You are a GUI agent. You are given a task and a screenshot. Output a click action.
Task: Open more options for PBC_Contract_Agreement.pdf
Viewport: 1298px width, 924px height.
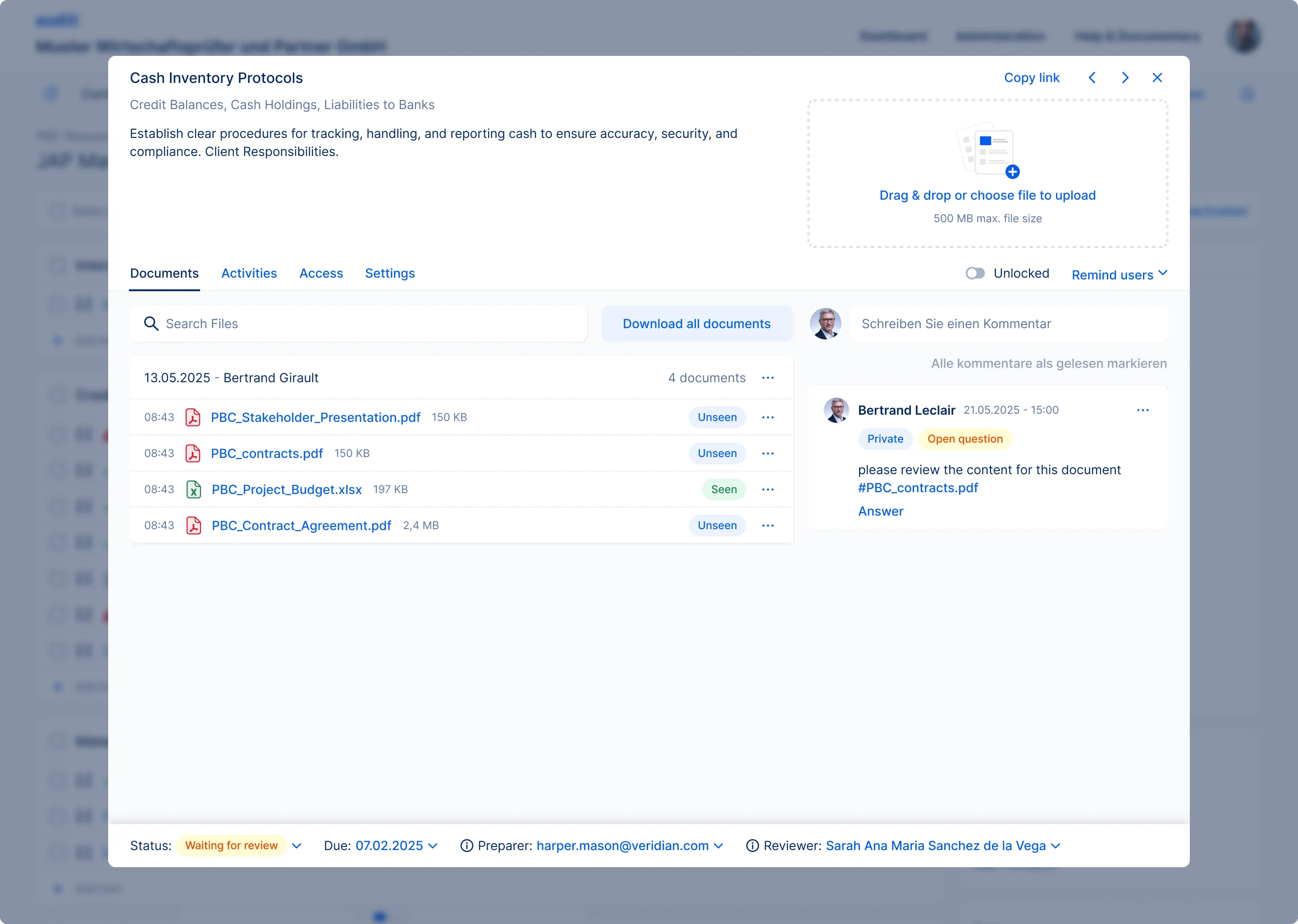click(768, 525)
